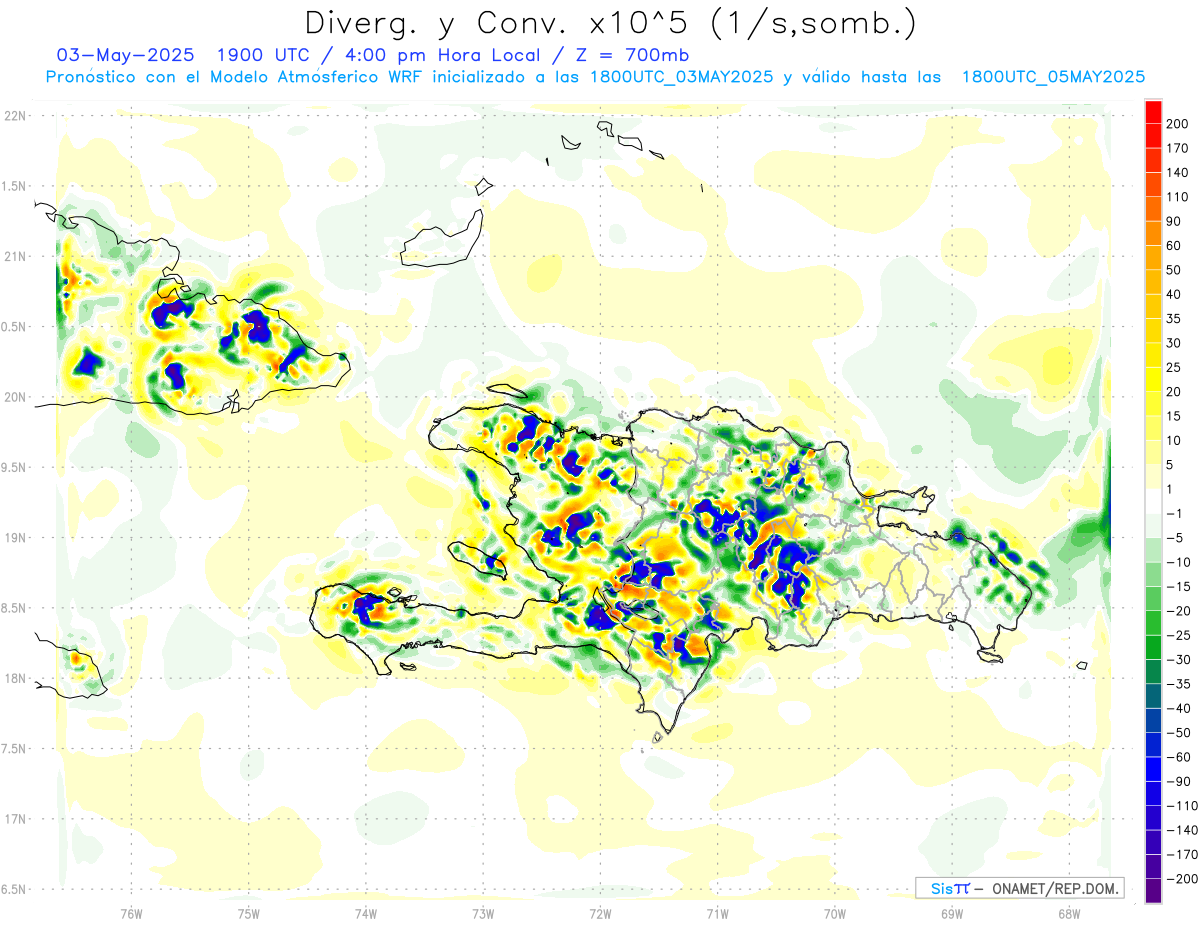Click the "7.5N" latitude axis label
Viewport: 1200px width, 927px height.
pos(15,748)
